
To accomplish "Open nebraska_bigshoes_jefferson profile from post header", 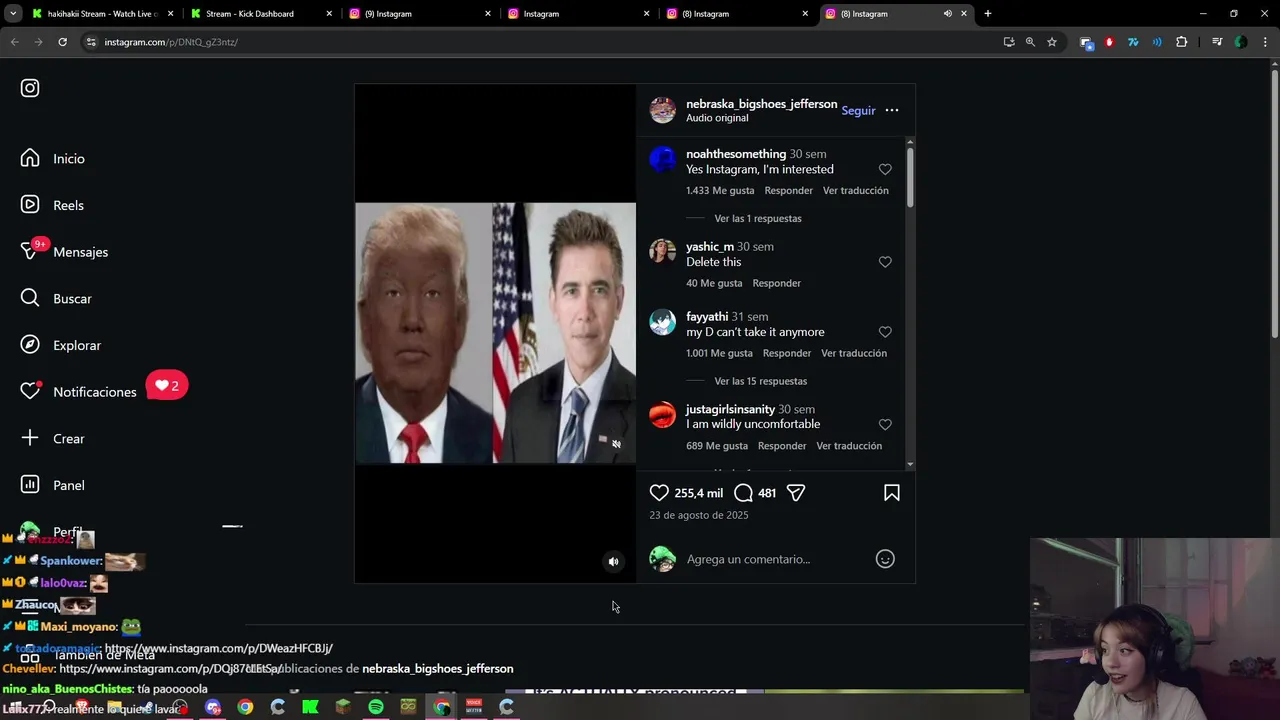I will click(761, 104).
